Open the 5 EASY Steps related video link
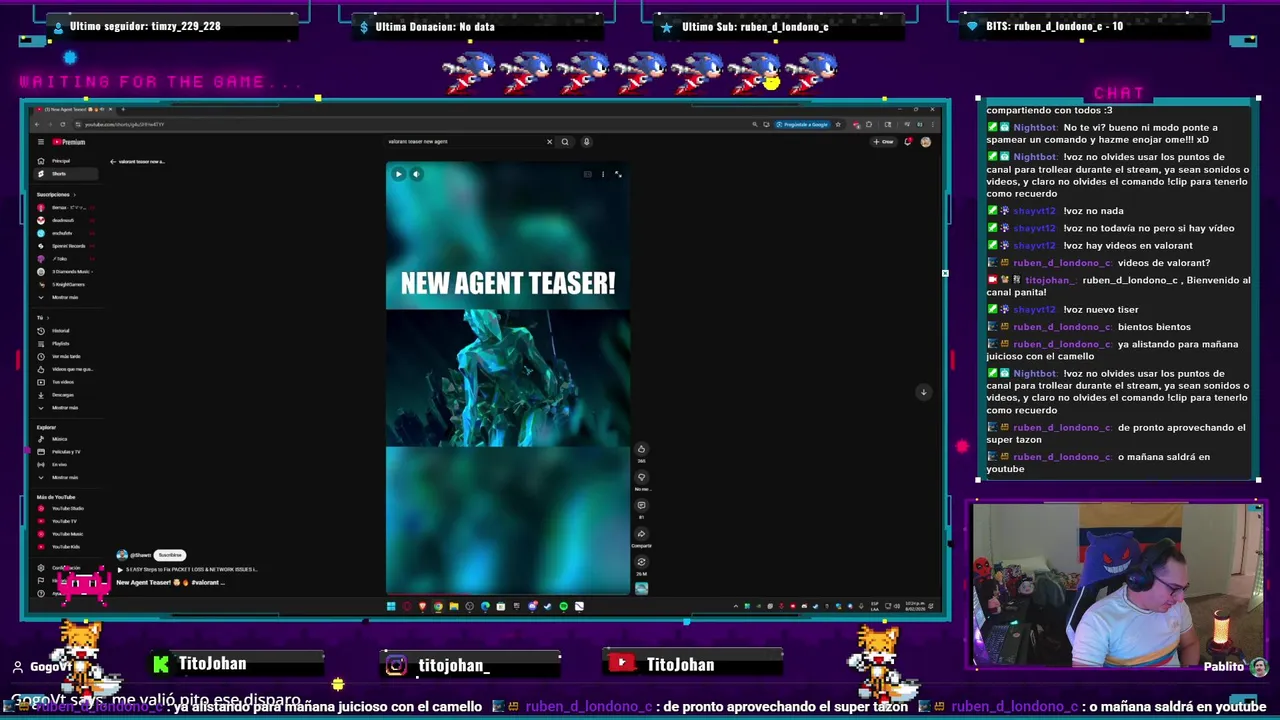The height and width of the screenshot is (720, 1280). [x=187, y=570]
